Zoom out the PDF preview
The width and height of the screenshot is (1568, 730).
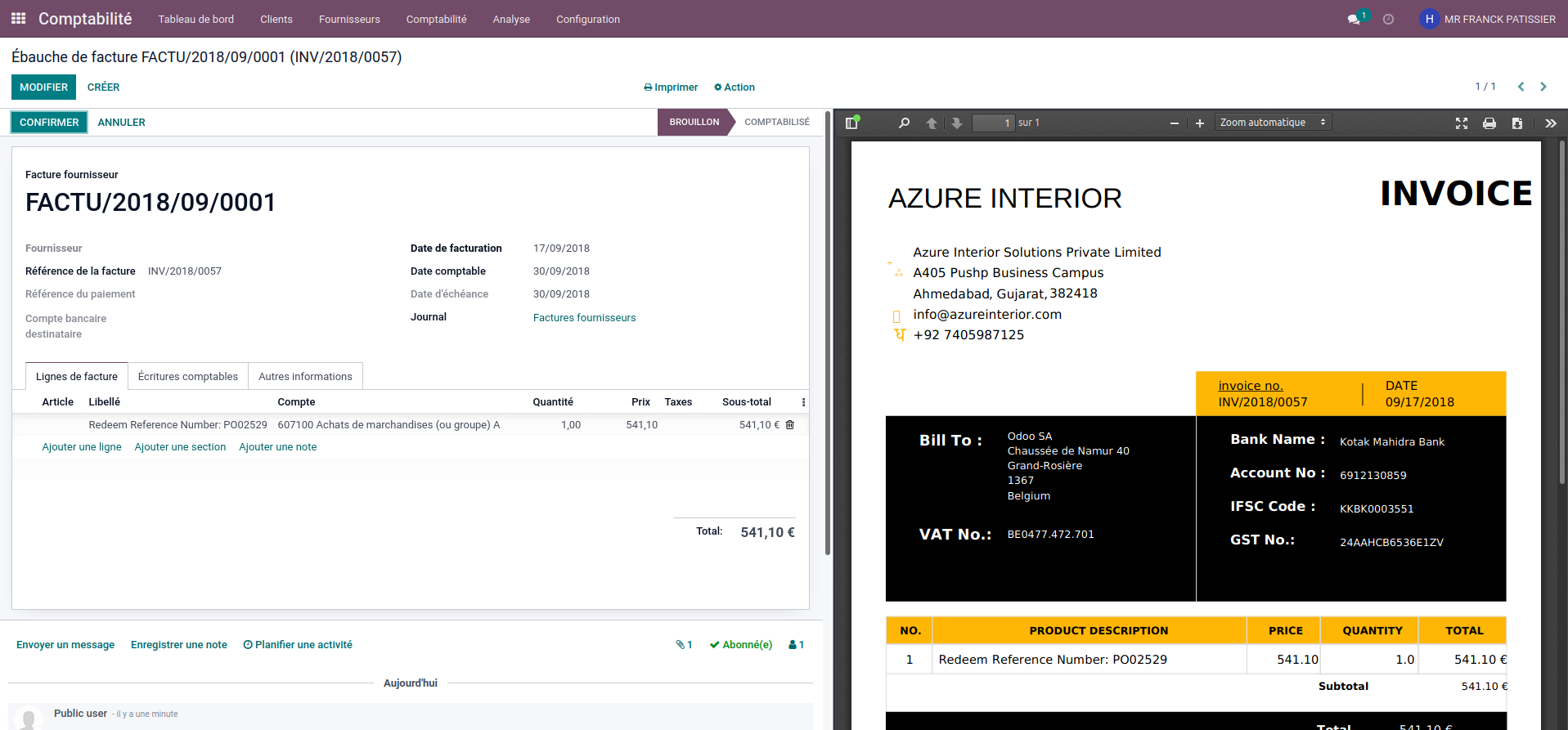point(1175,123)
